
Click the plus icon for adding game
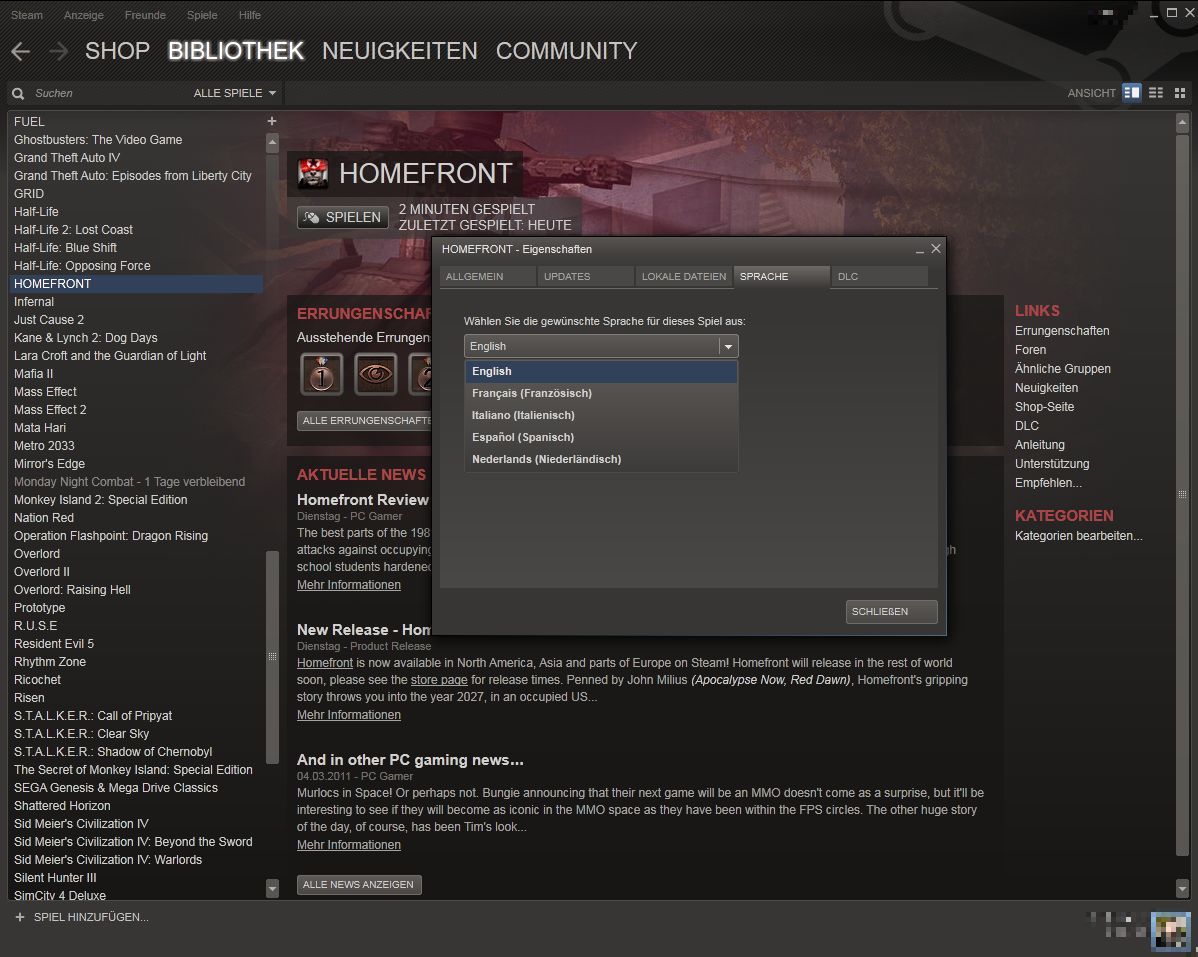(x=20, y=917)
